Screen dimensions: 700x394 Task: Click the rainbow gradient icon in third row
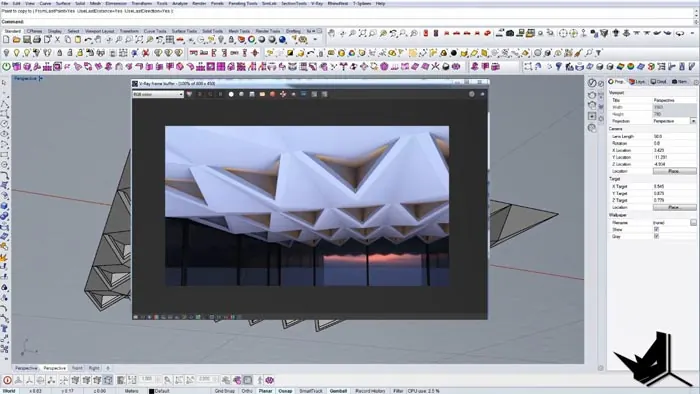pyautogui.click(x=620, y=67)
